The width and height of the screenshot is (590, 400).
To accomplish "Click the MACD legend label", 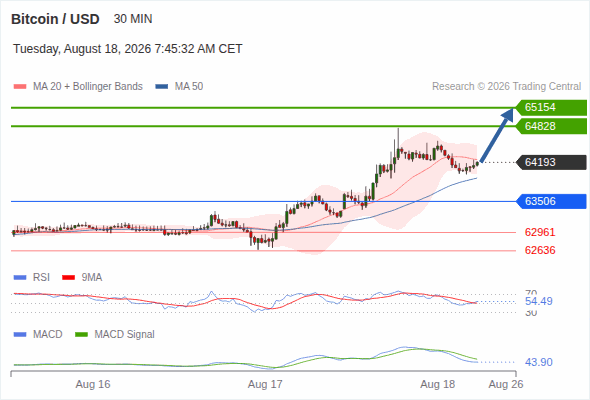I will [x=48, y=335].
